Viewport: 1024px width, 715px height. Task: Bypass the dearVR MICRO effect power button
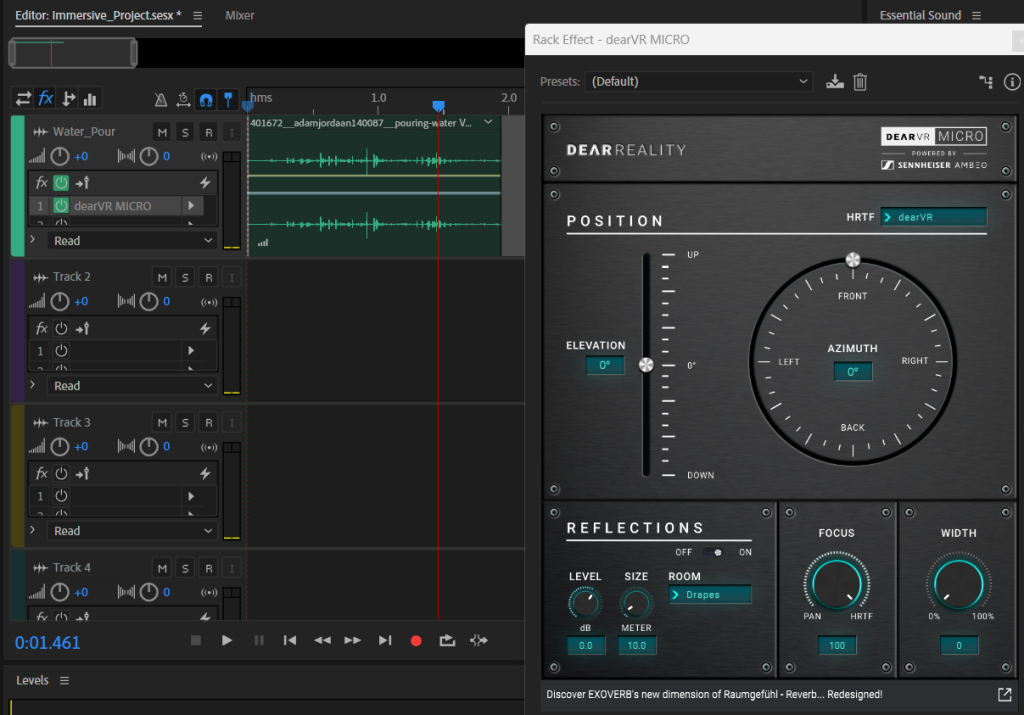pos(61,206)
